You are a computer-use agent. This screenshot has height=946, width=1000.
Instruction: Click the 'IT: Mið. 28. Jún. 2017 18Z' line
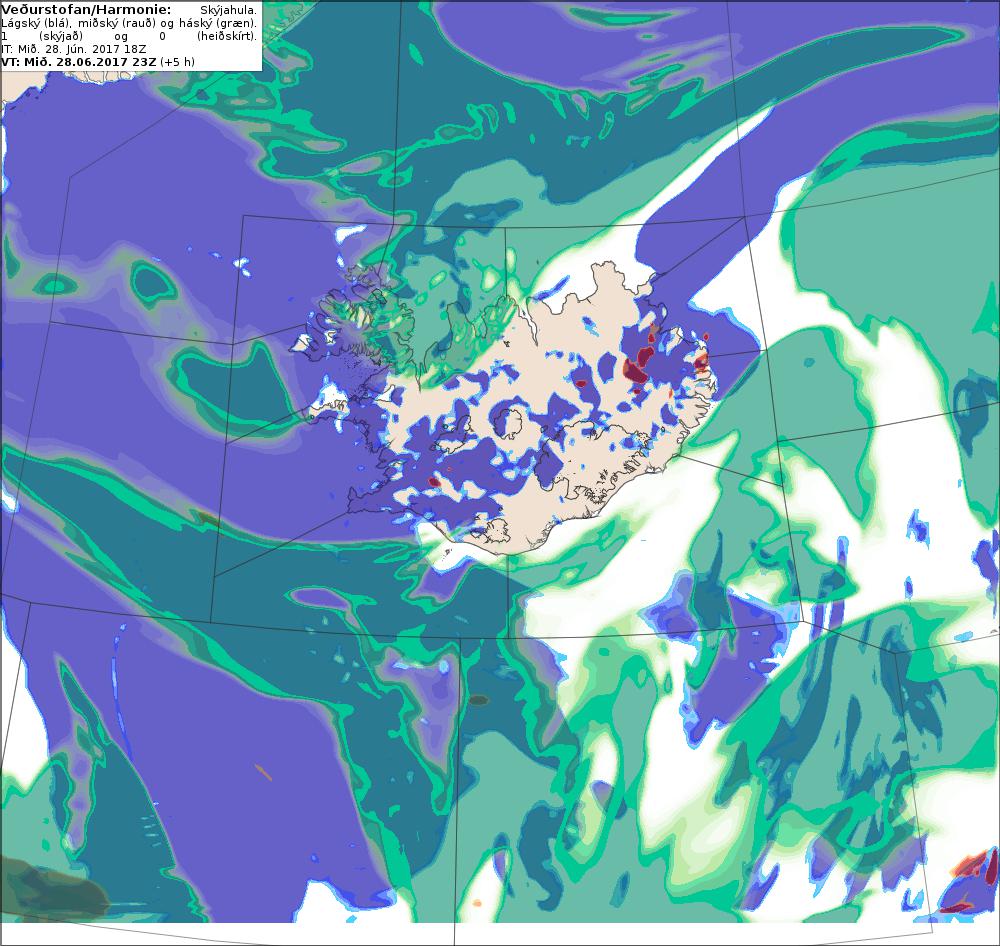[x=73, y=49]
